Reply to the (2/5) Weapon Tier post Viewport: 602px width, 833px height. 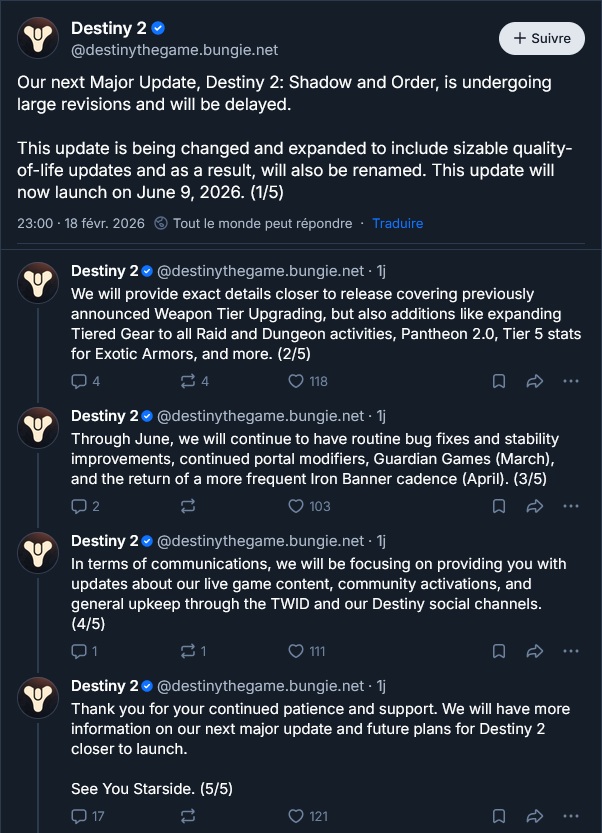click(80, 381)
